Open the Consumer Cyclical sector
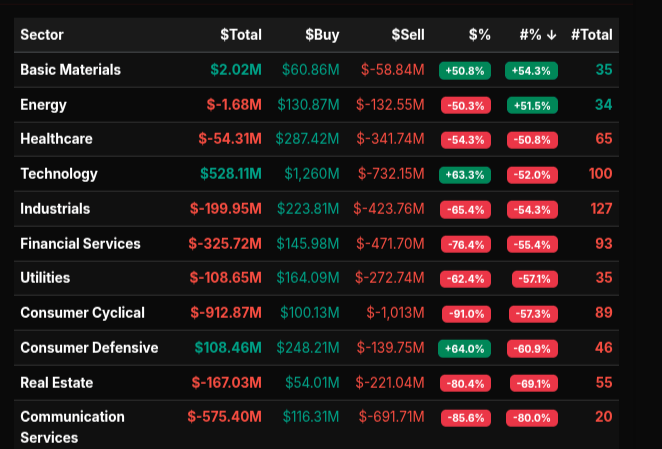Screen dimensions: 662x449 coord(82,313)
